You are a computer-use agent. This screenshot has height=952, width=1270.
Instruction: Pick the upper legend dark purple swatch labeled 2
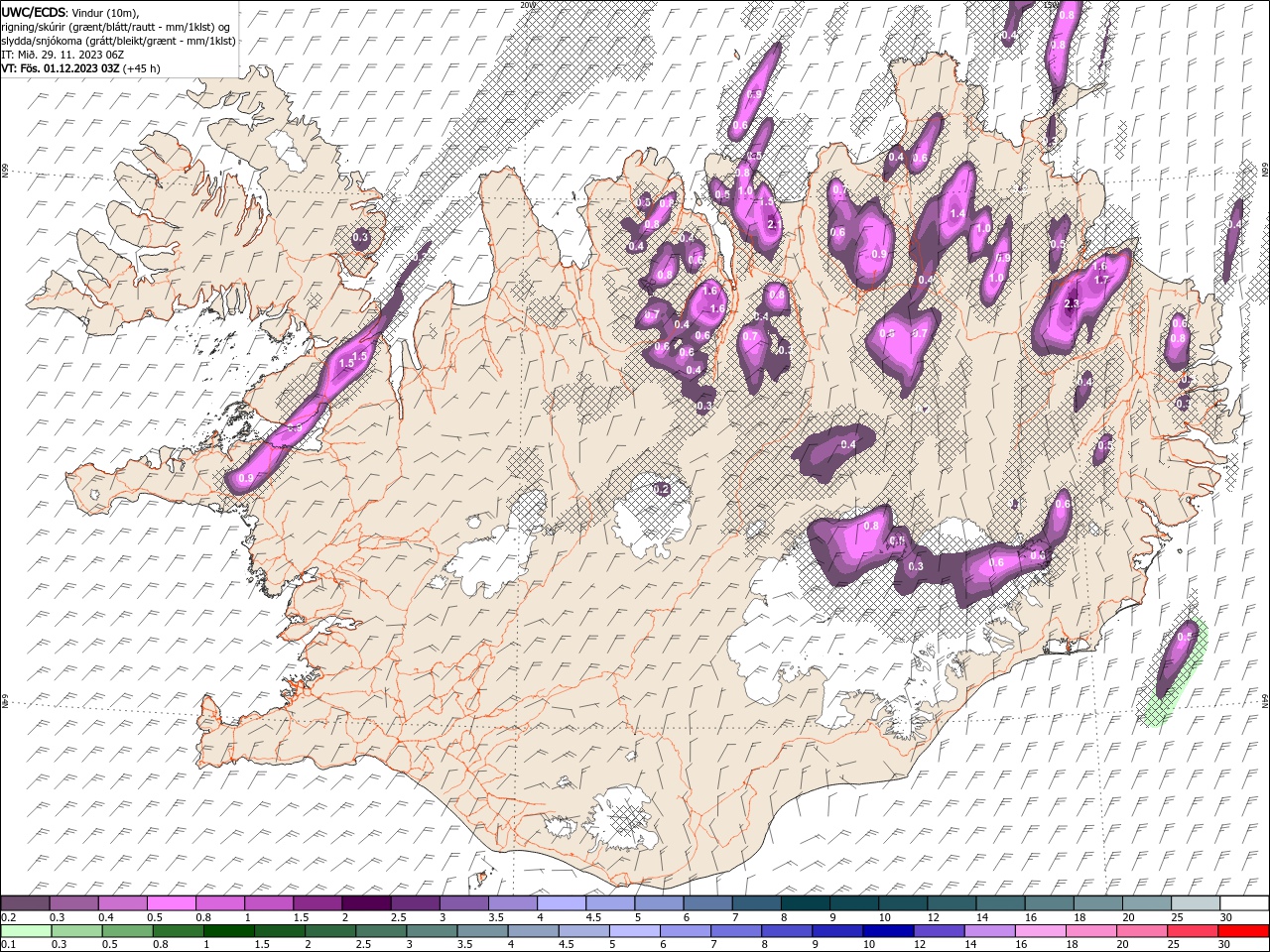[x=366, y=902]
